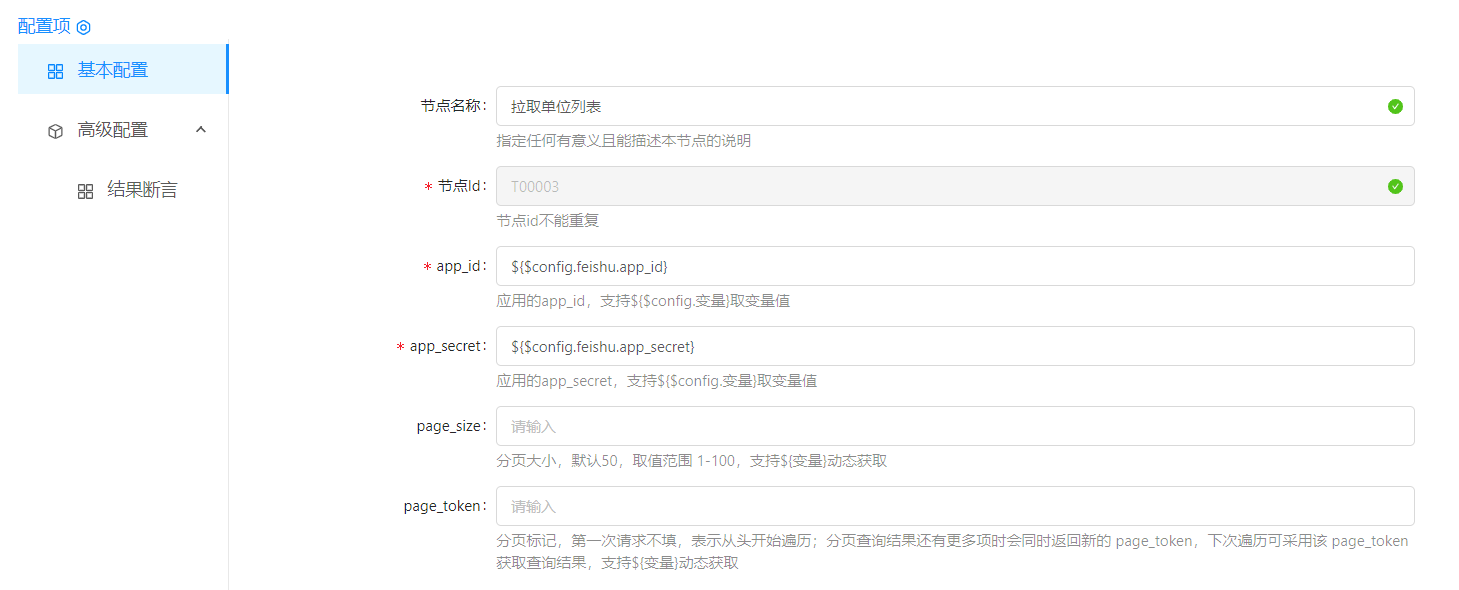The height and width of the screenshot is (590, 1459).
Task: Select the 基本配置 menu item
Action: point(113,70)
